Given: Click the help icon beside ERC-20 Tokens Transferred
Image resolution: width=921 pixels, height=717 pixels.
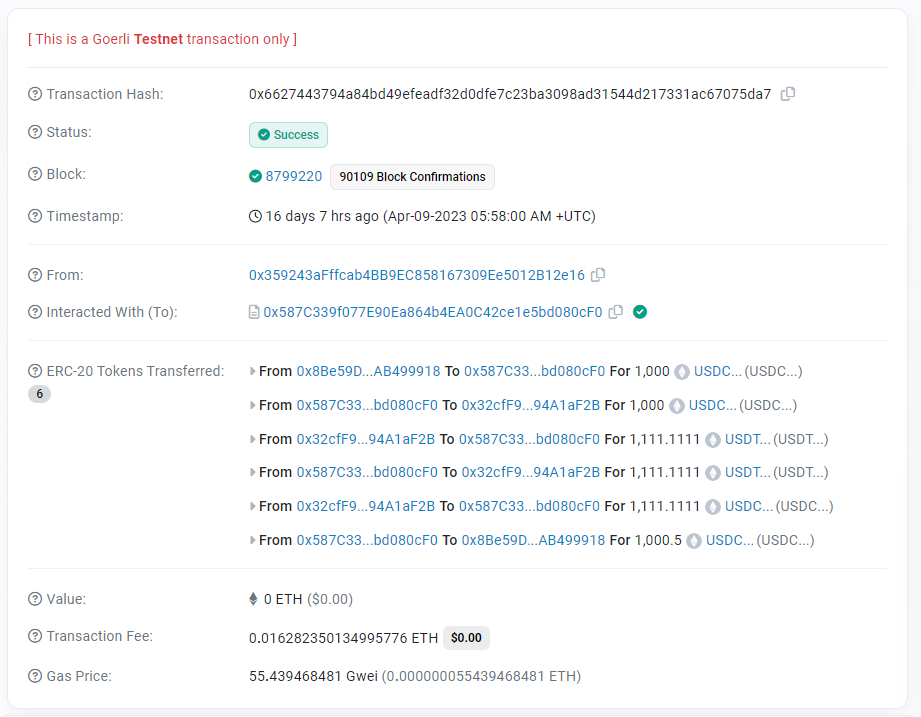Looking at the screenshot, I should 35,371.
